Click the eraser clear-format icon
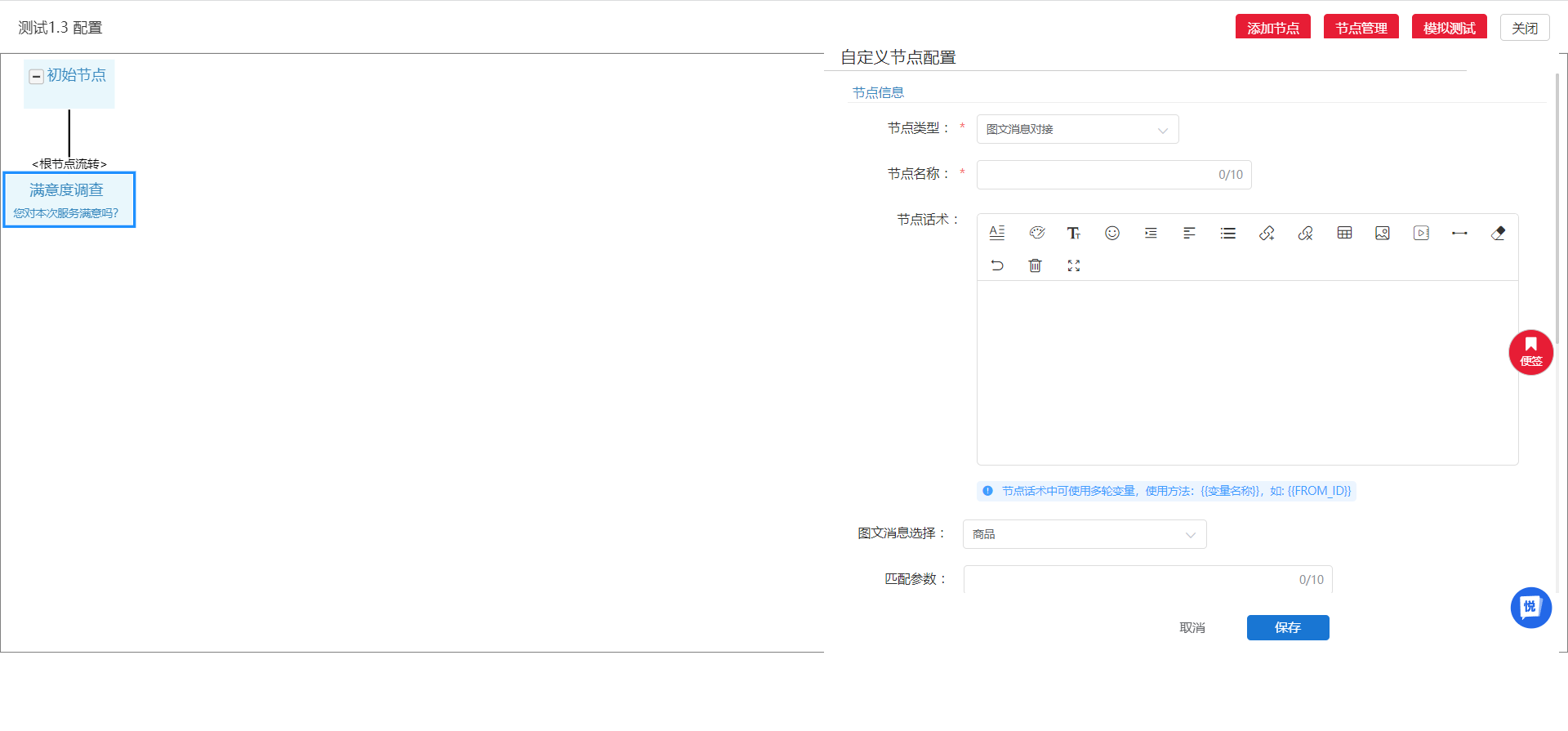The image size is (1568, 731). [x=1498, y=233]
